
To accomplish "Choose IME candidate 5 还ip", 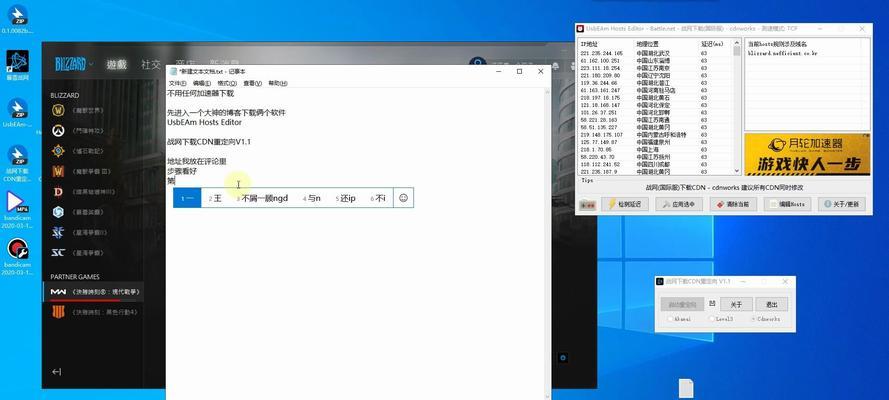I will 346,198.
